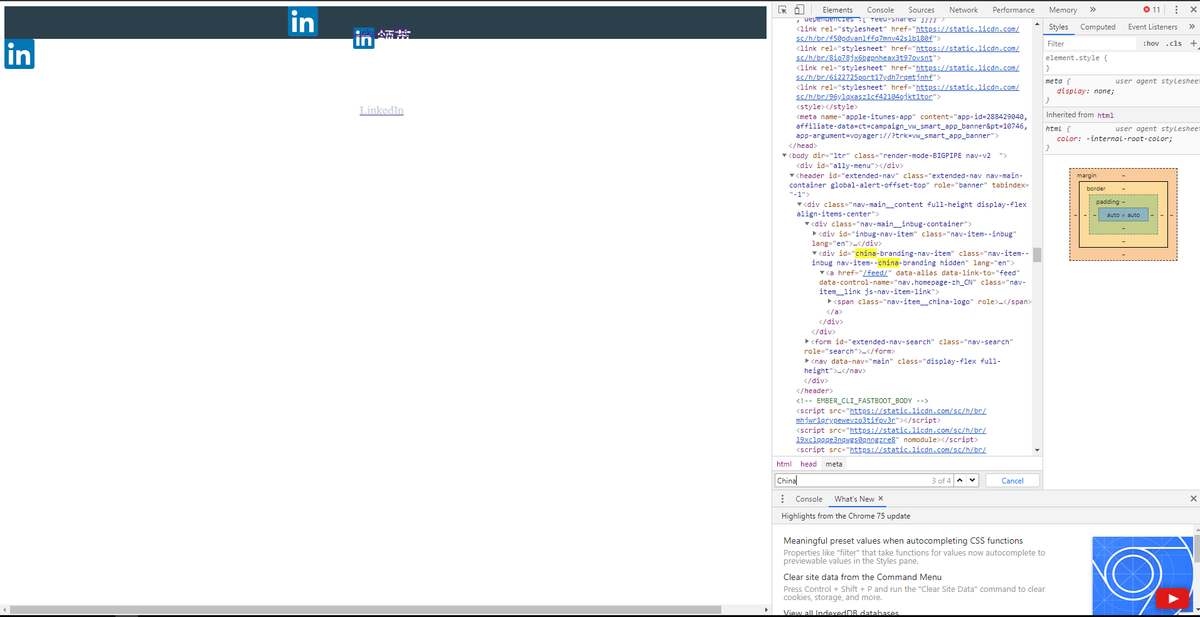This screenshot has height=617, width=1200.
Task: Activate the inspect element picker icon
Action: 783,9
